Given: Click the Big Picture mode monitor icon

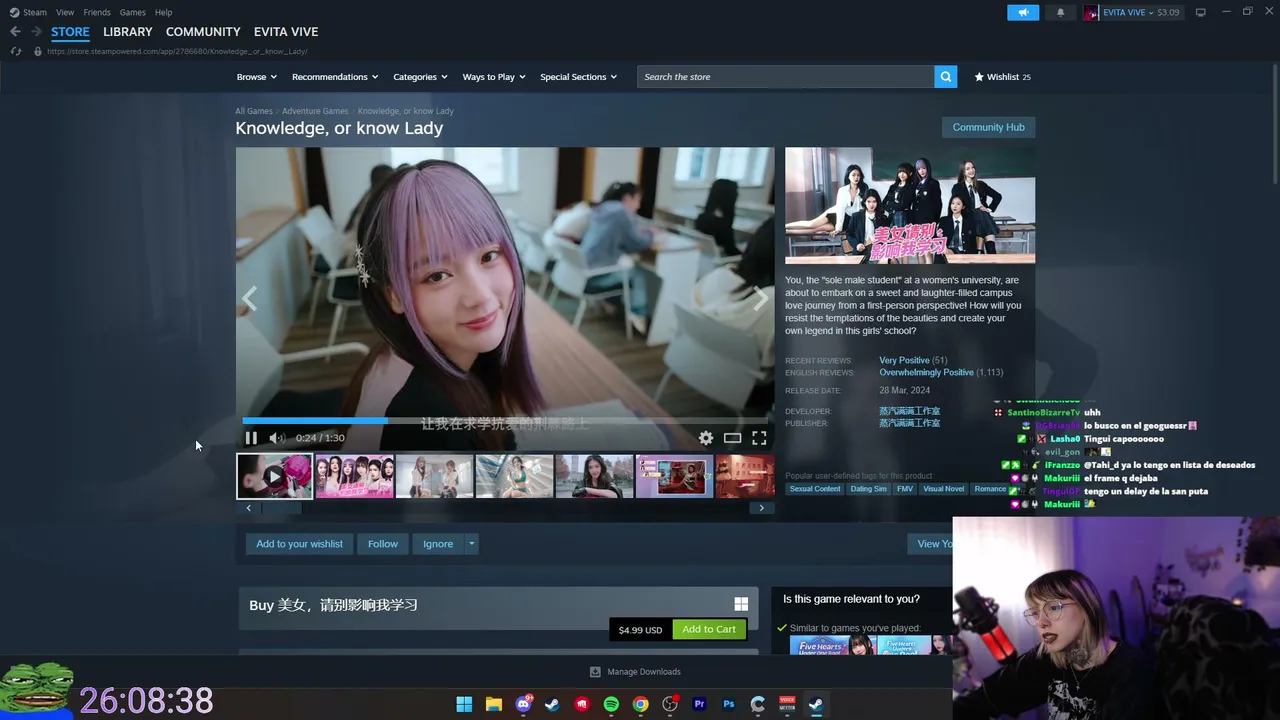Looking at the screenshot, I should [1201, 12].
